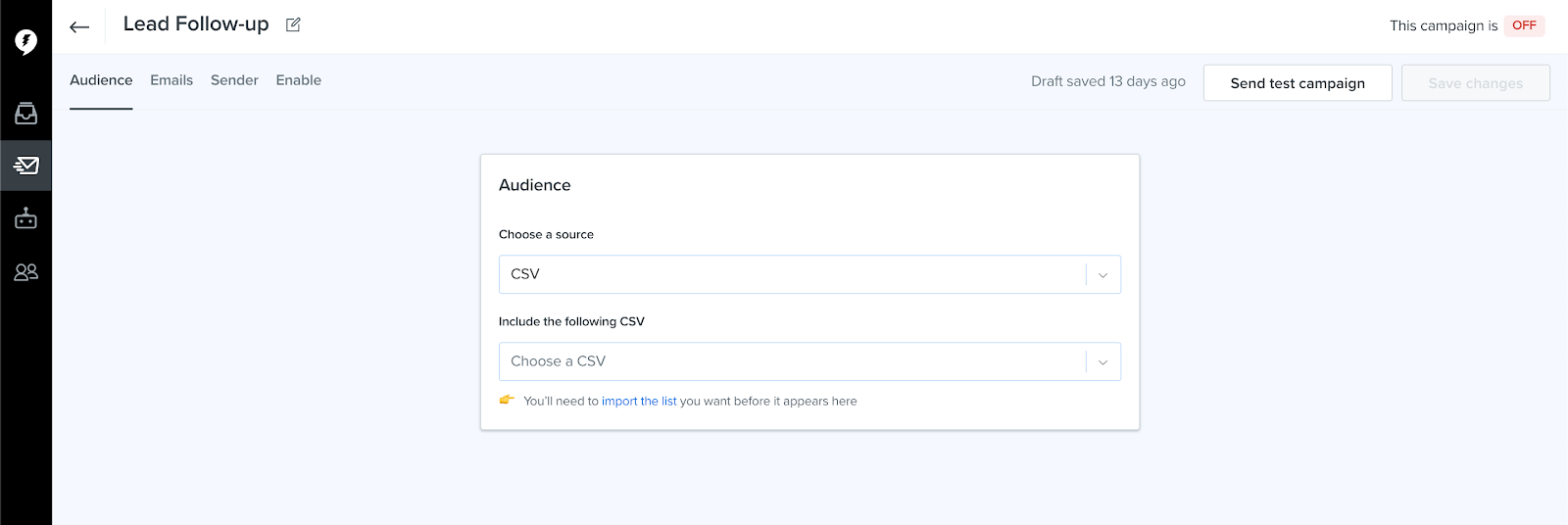Open the Contacts people sidebar icon
The image size is (1568, 525).
click(x=25, y=272)
